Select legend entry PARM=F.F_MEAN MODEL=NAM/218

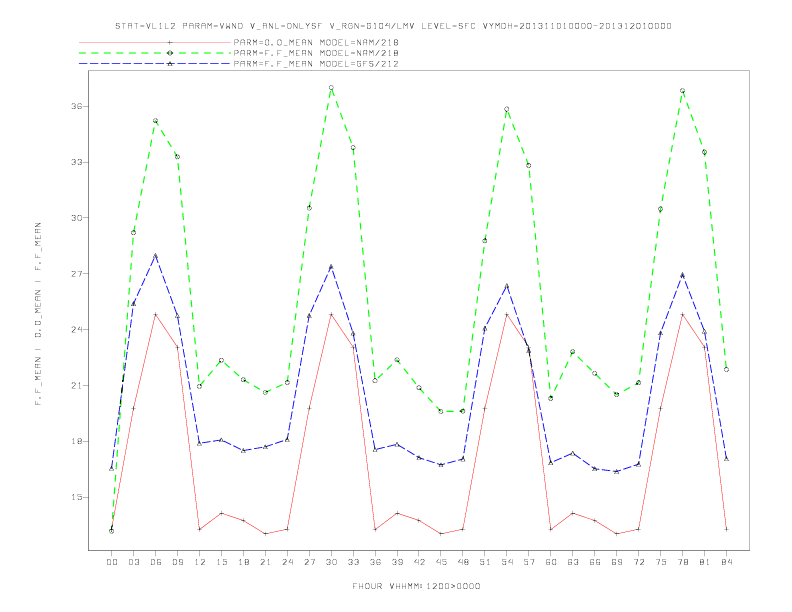(316, 53)
